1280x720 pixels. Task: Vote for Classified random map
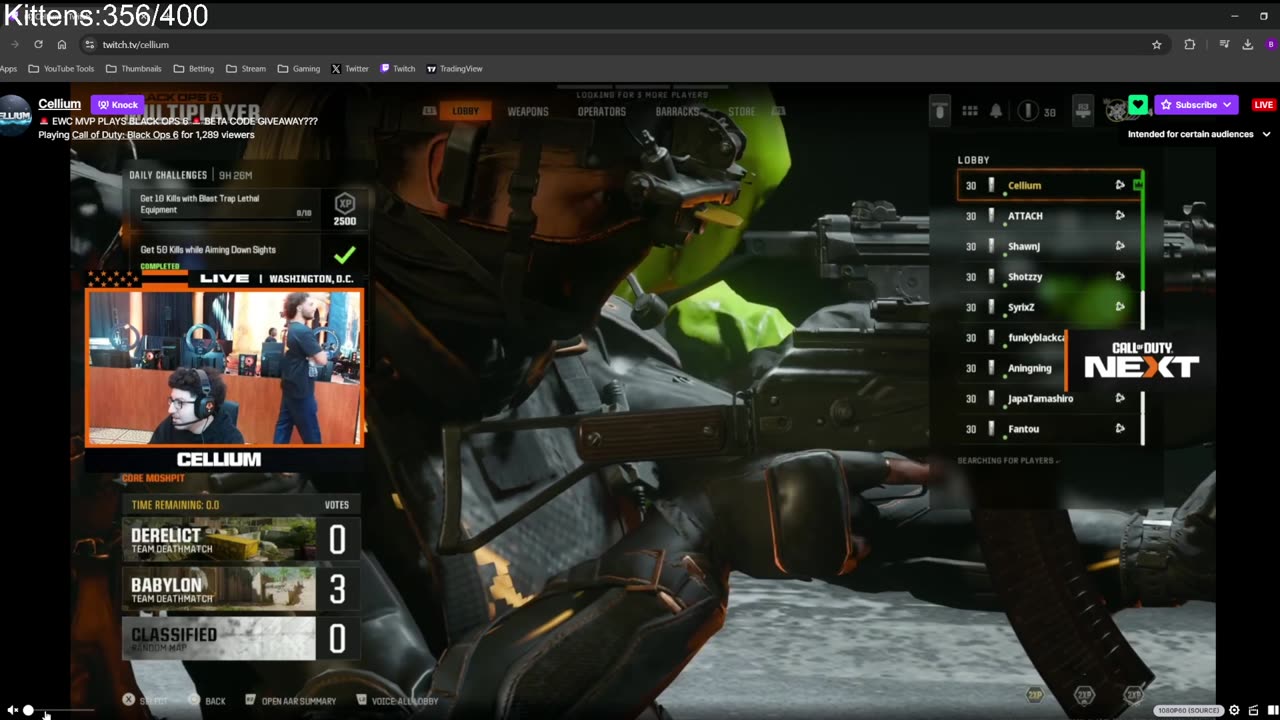(x=241, y=638)
